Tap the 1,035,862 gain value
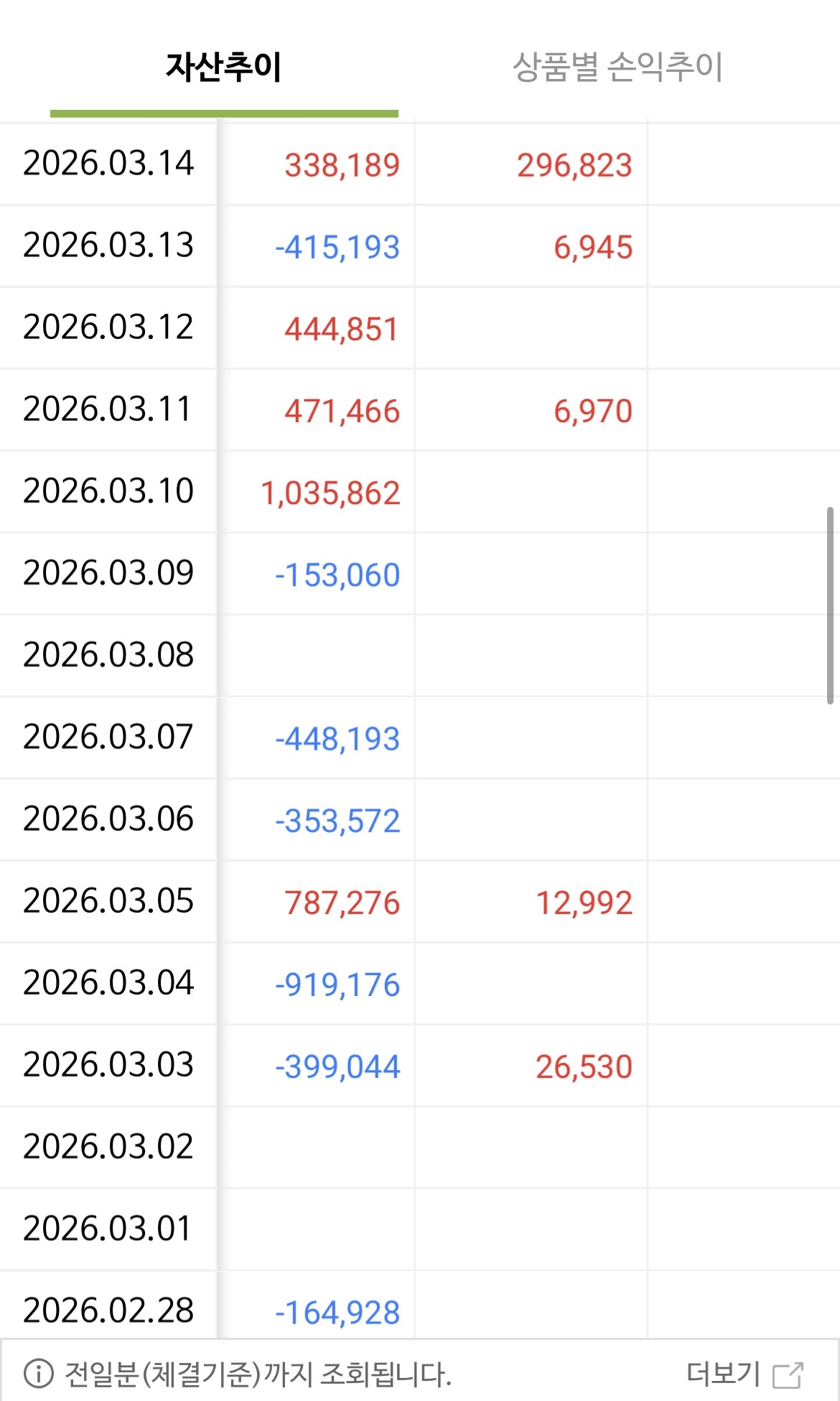Viewport: 840px width, 1401px height. coord(330,493)
